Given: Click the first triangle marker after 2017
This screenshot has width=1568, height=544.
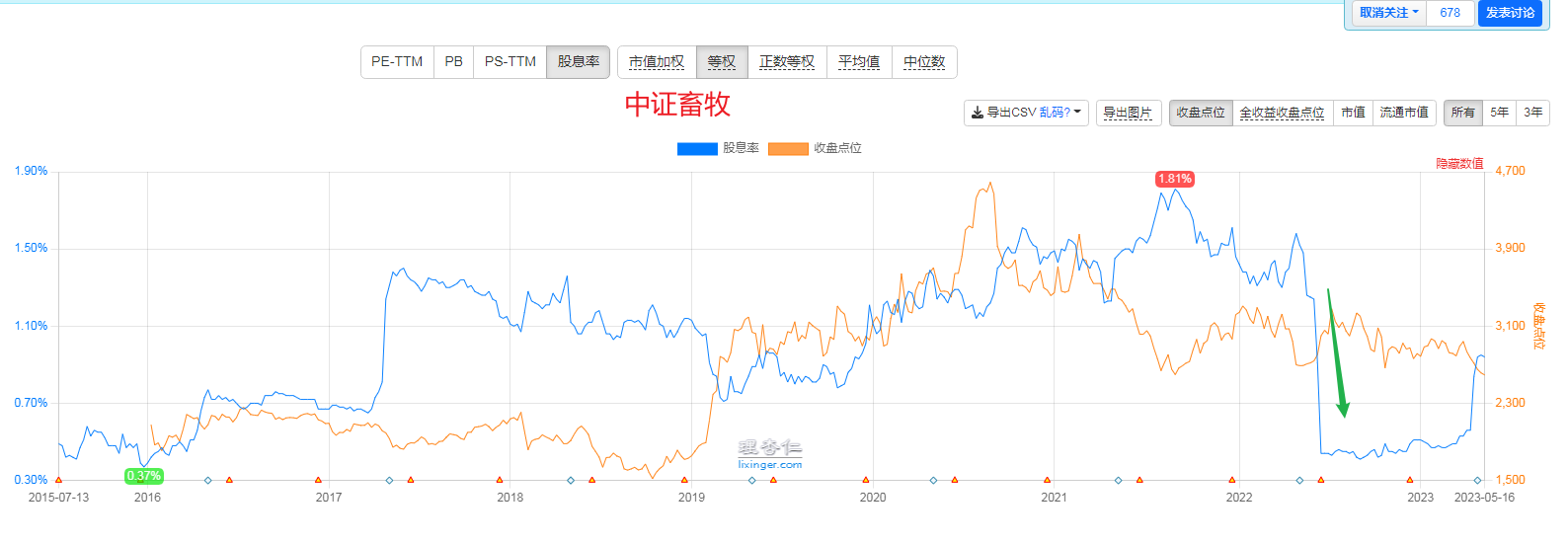Looking at the screenshot, I should click(x=411, y=480).
